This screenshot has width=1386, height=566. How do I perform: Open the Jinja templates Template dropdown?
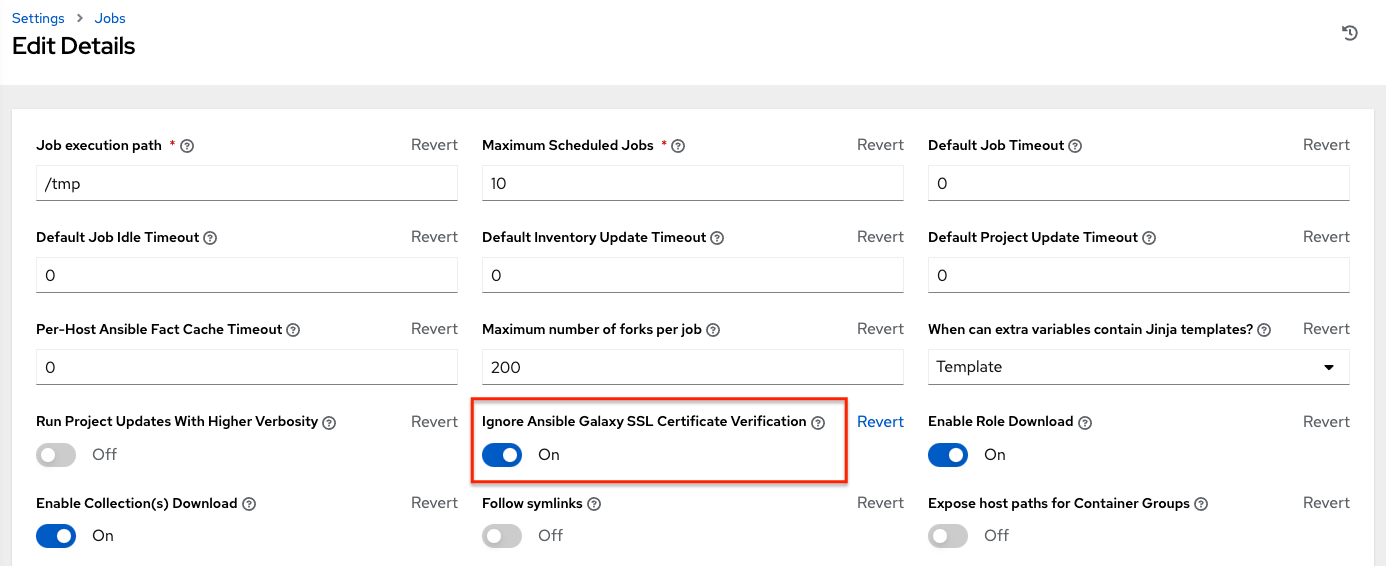click(1138, 367)
